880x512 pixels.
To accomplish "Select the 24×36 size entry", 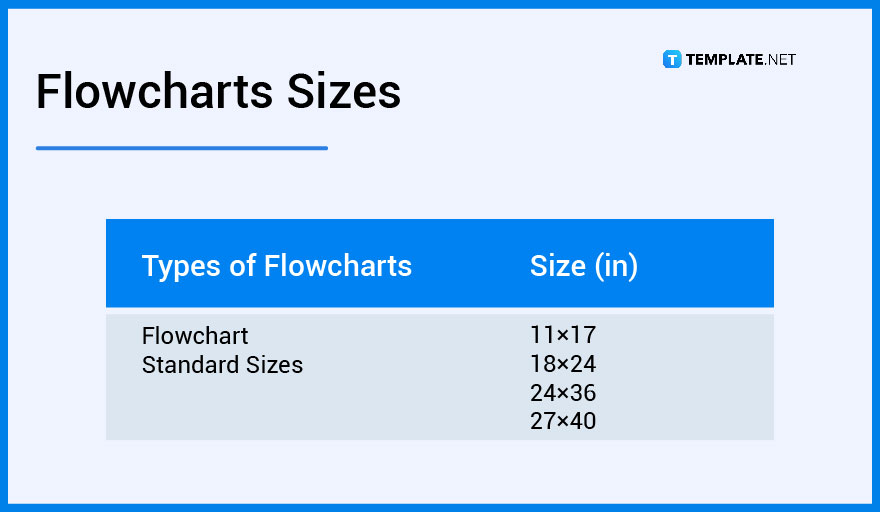I will [563, 393].
